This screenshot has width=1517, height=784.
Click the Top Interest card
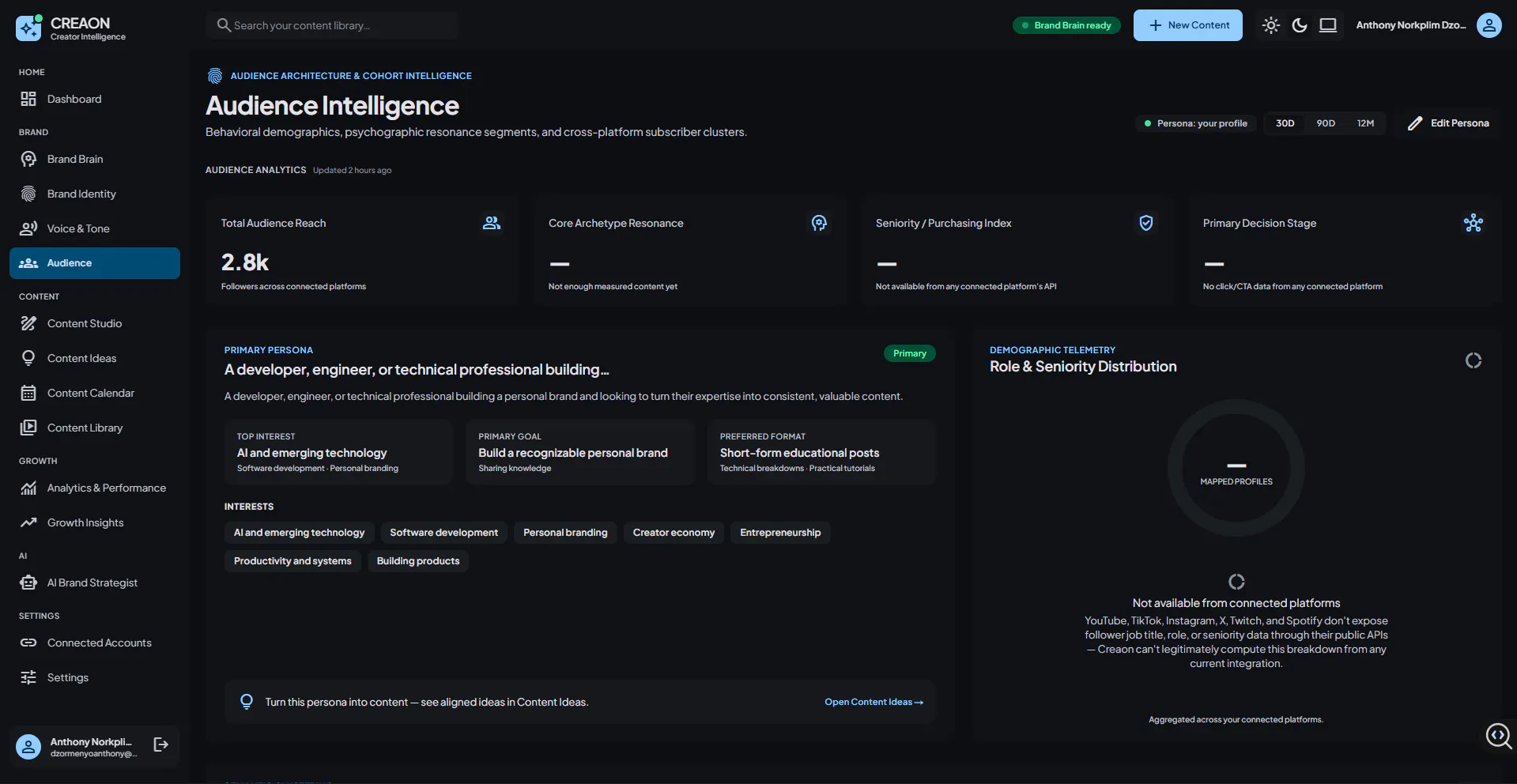click(x=338, y=452)
